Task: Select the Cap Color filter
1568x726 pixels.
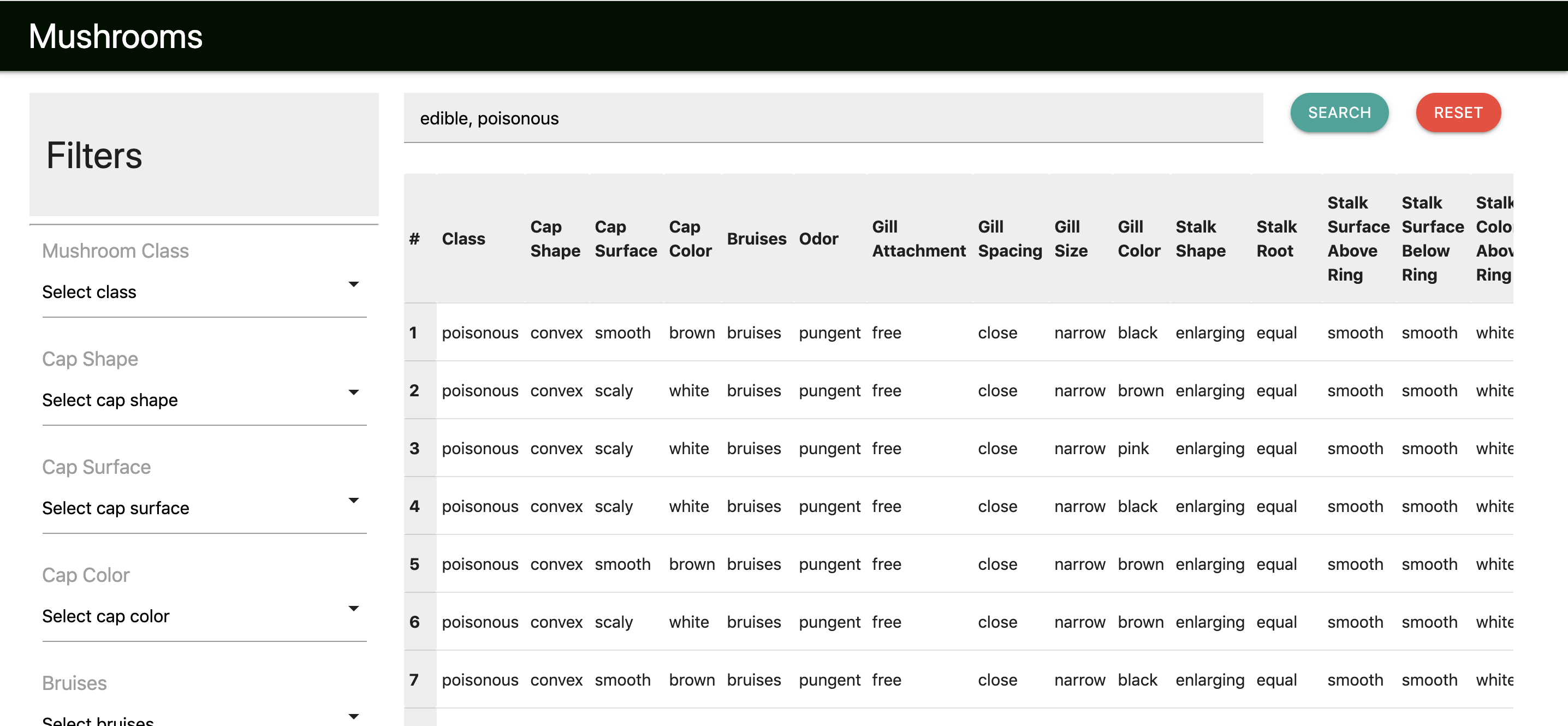Action: (200, 616)
